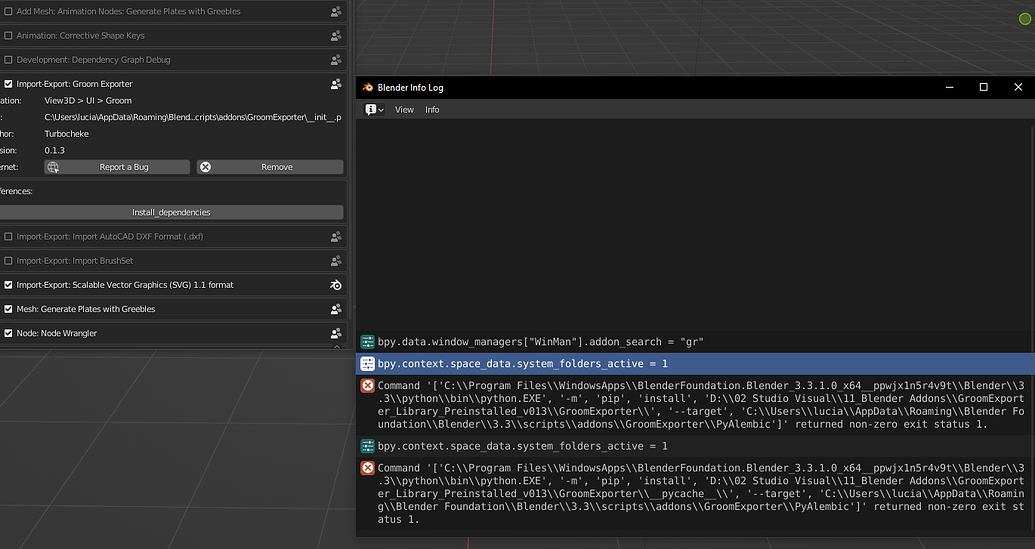This screenshot has height=549, width=1035.
Task: Click the version value 0.1.3
Action: pos(55,150)
